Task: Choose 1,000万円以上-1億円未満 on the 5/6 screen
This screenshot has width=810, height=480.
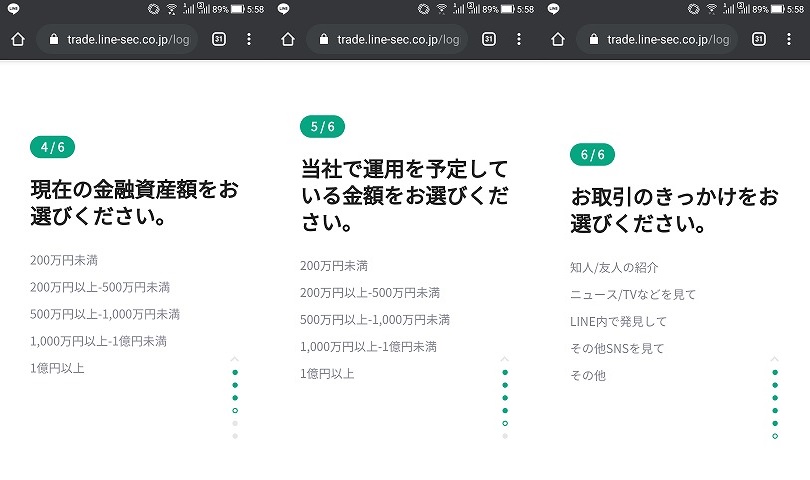Action: point(368,346)
